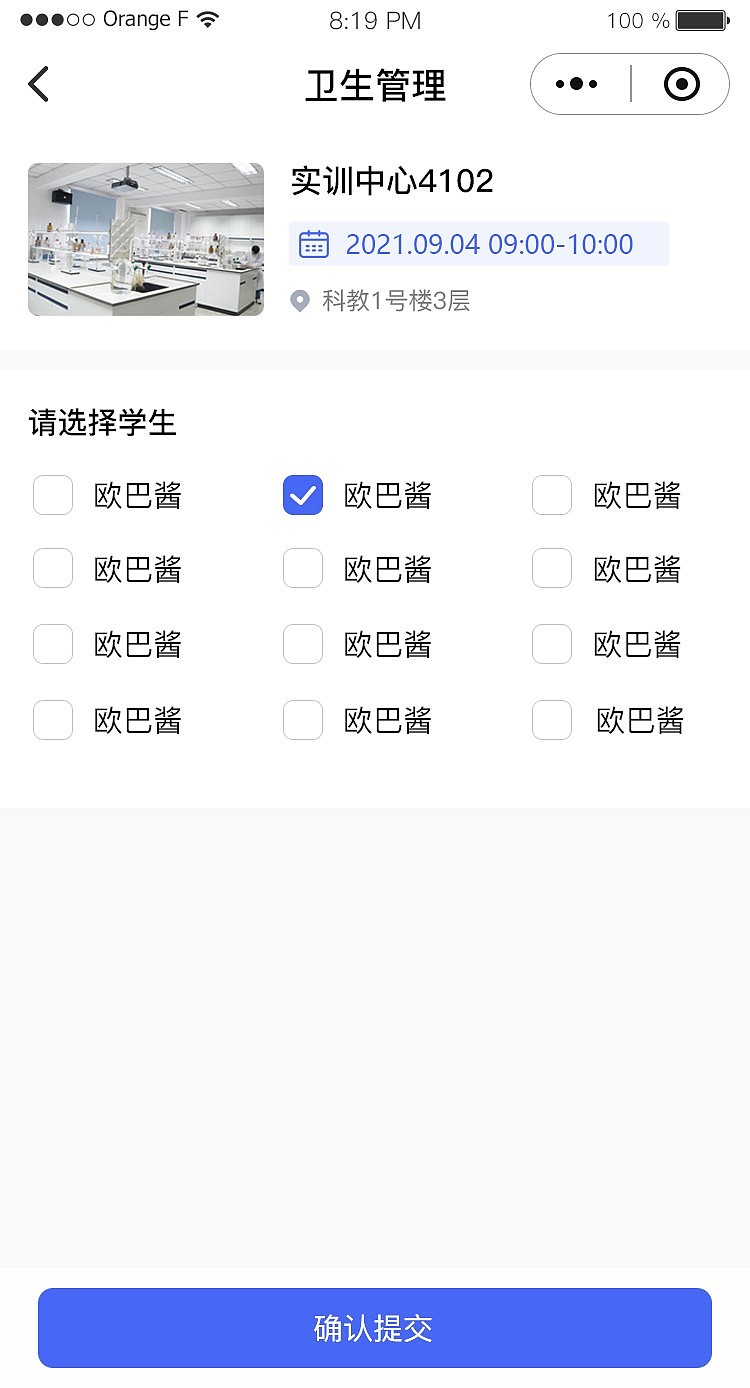The width and height of the screenshot is (750, 1388).
Task: Tap the 卫生管理 page title
Action: pyautogui.click(x=375, y=85)
